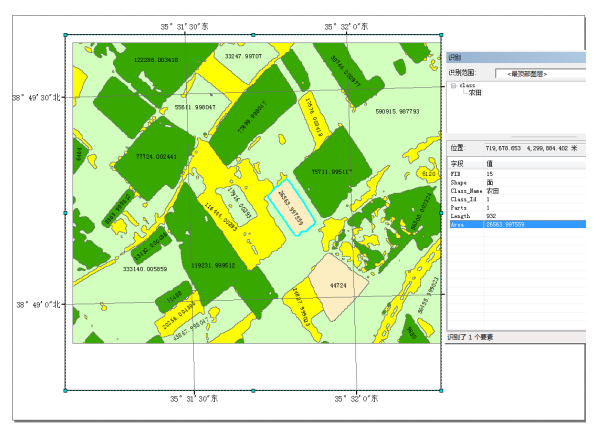Select the Class_Name attribute row

click(x=517, y=191)
